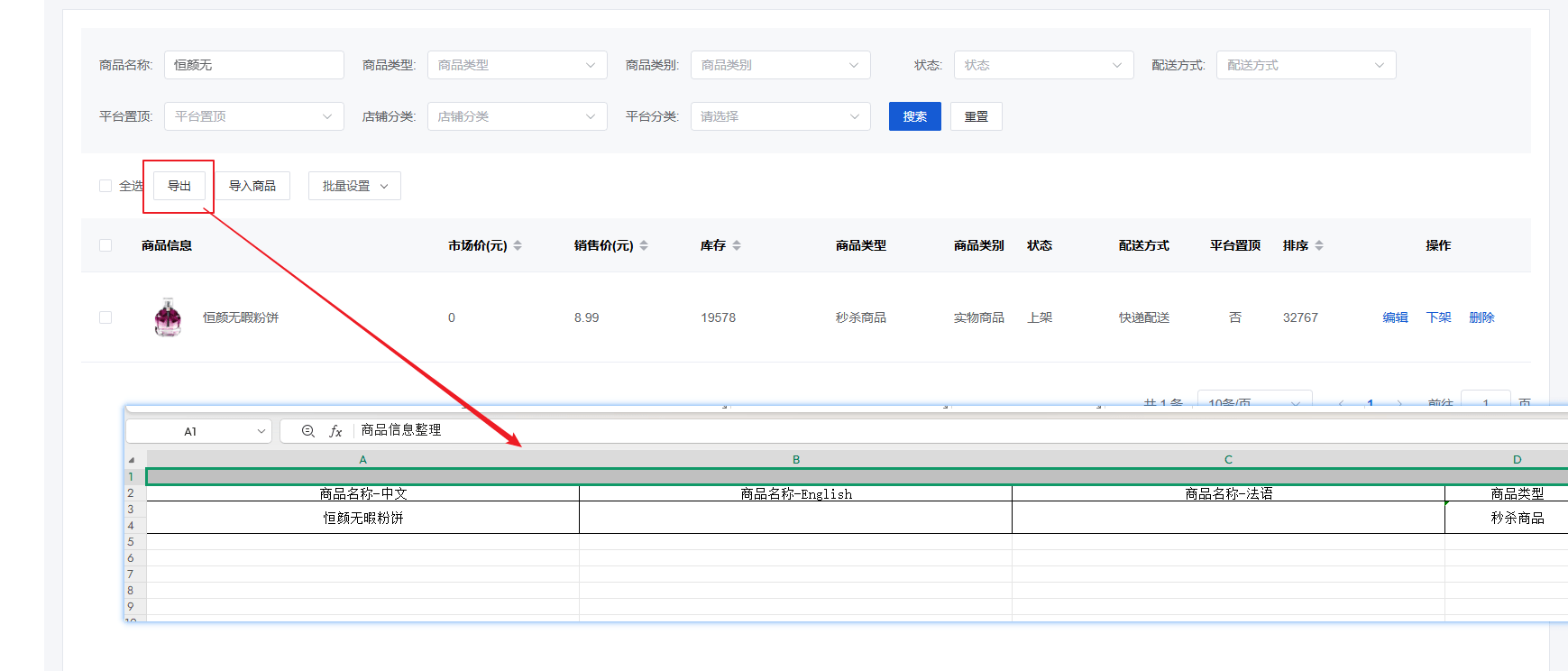Click the select-all corner of spreadsheet
1568x671 pixels.
(132, 460)
